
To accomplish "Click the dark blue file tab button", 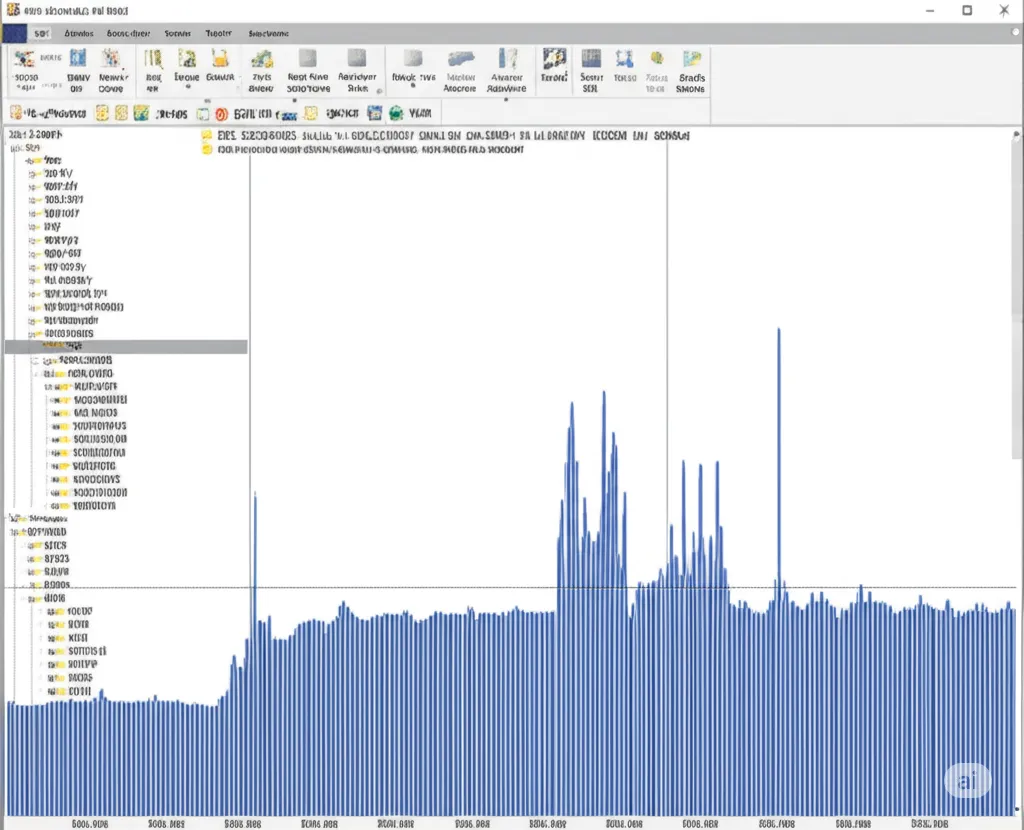I will point(14,33).
